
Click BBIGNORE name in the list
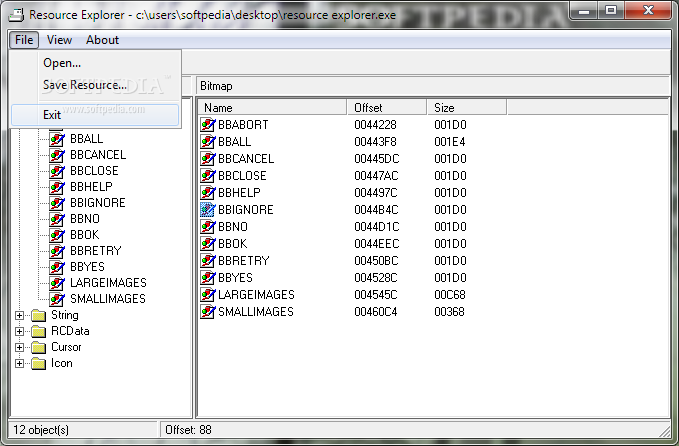pos(246,210)
